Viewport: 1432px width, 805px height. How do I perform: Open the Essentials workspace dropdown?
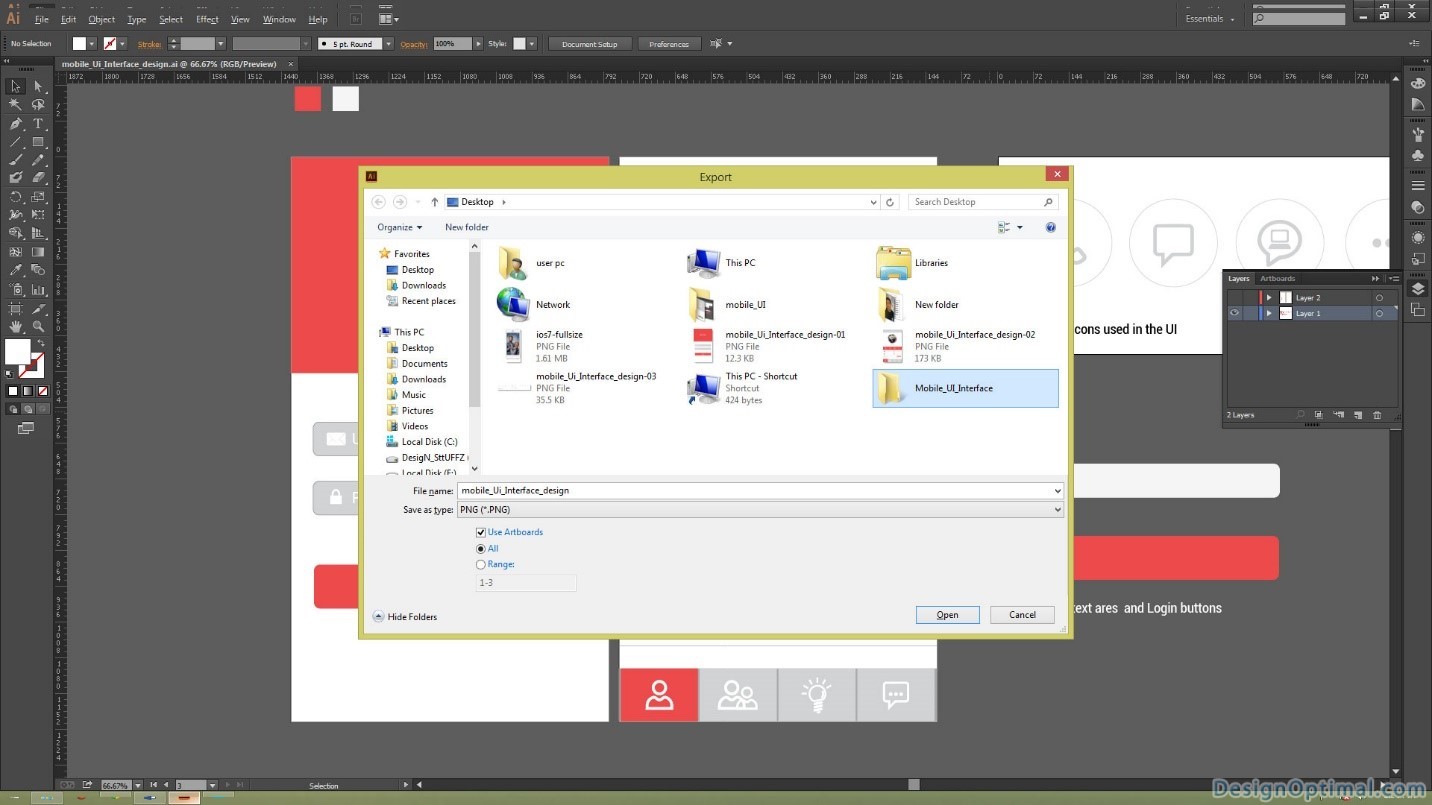coord(1210,19)
